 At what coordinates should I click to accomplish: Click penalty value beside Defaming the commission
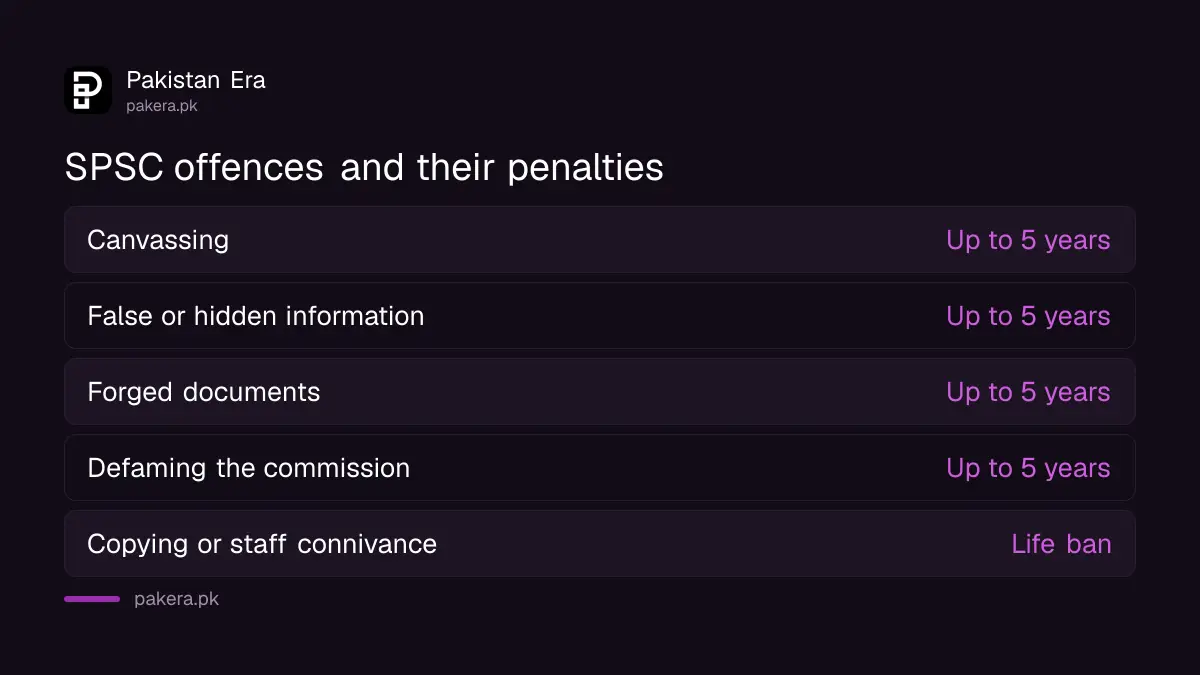[x=1028, y=469]
